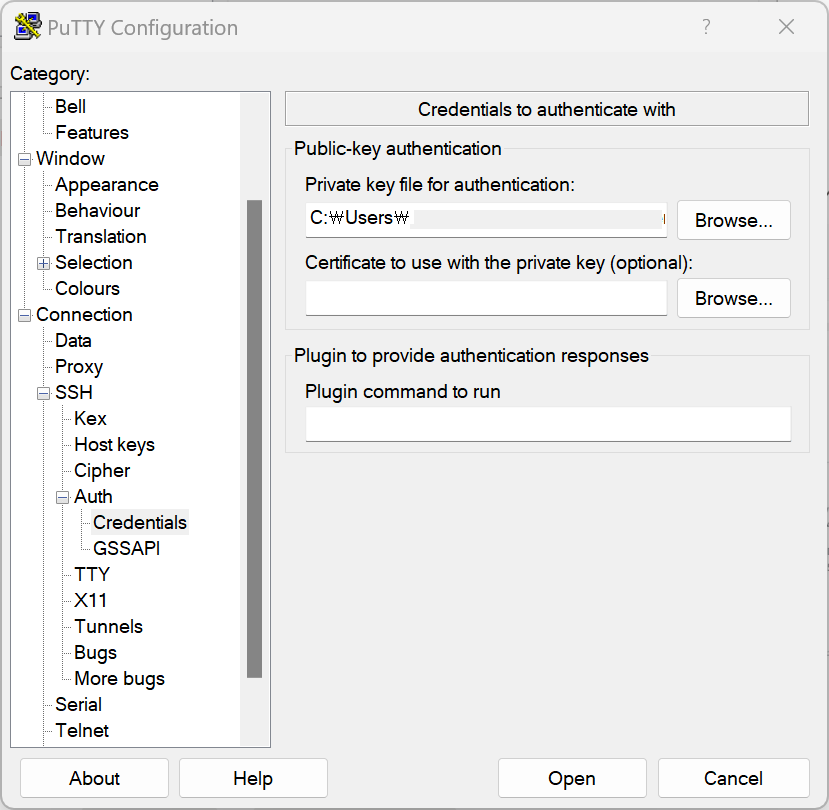This screenshot has height=810, width=829.
Task: Select the Selection category
Action: (x=94, y=262)
